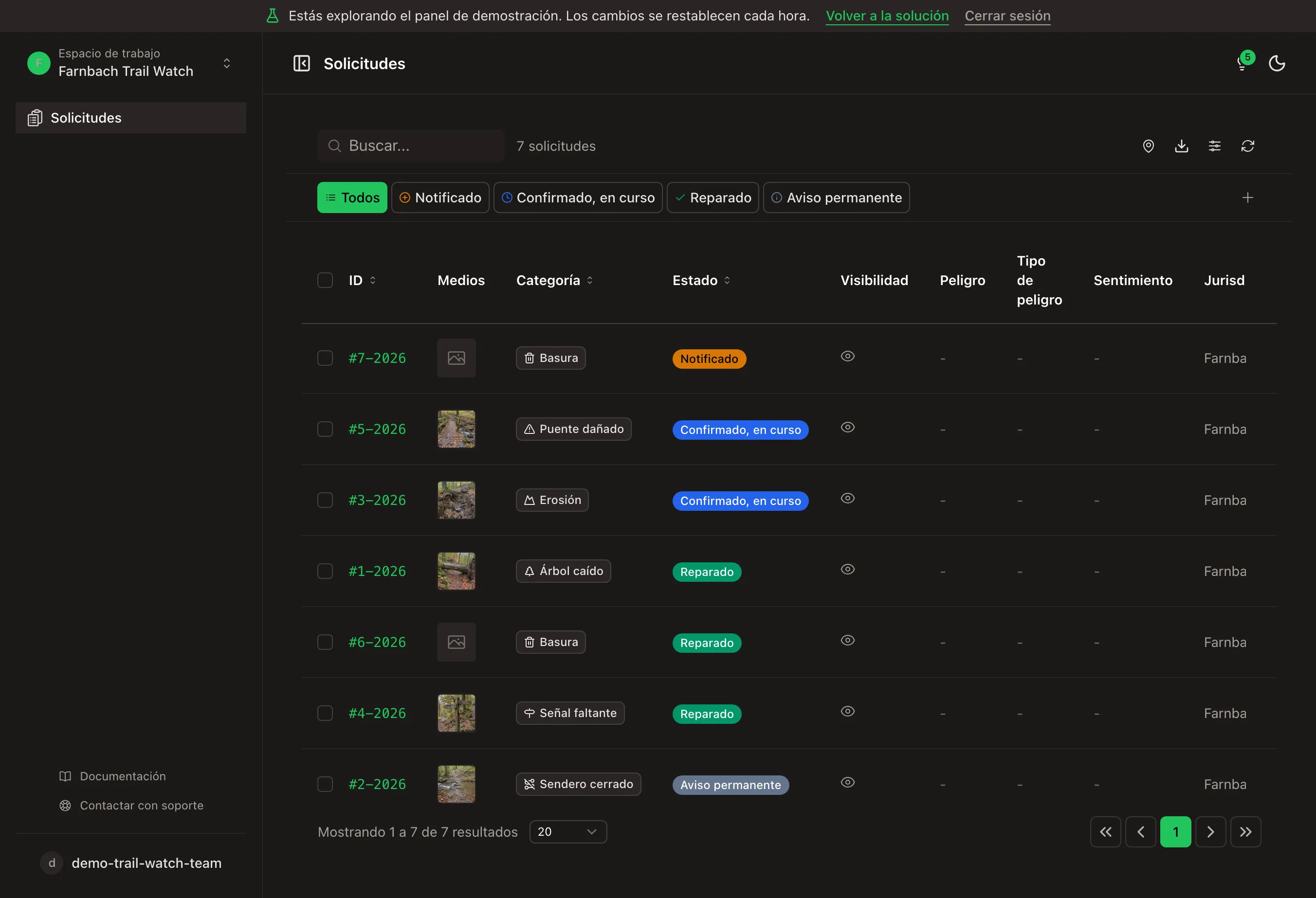
Task: Click page 1 button
Action: coord(1175,832)
